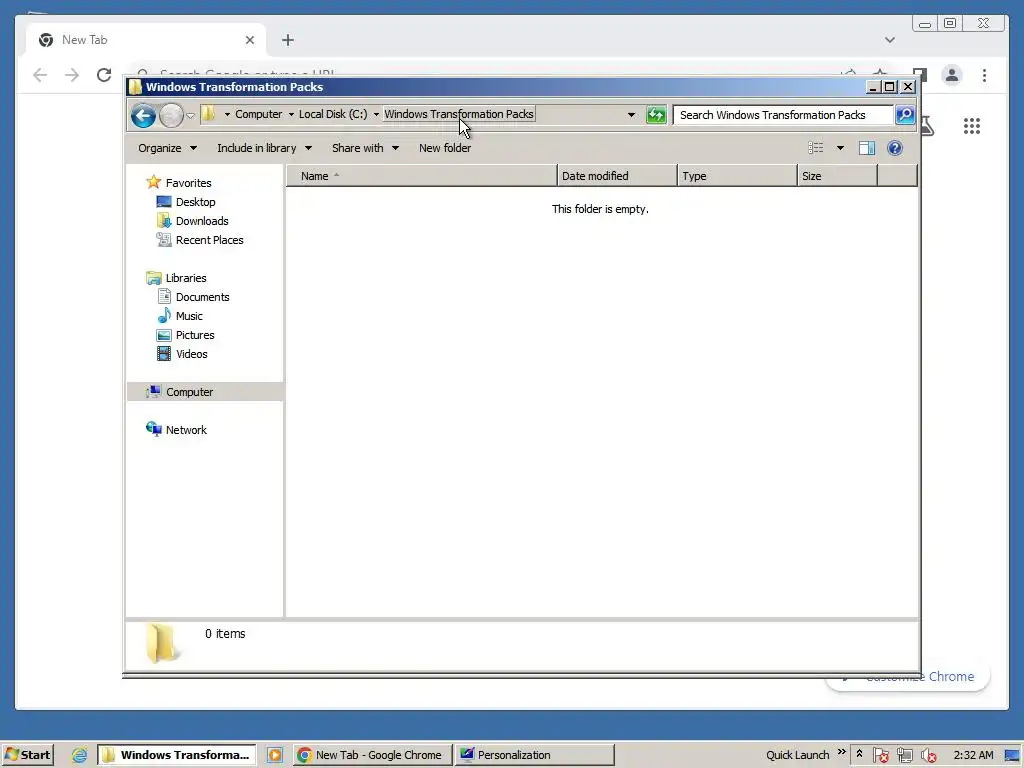Close the New Tab tab in Chrome
This screenshot has height=768, width=1024.
point(249,40)
